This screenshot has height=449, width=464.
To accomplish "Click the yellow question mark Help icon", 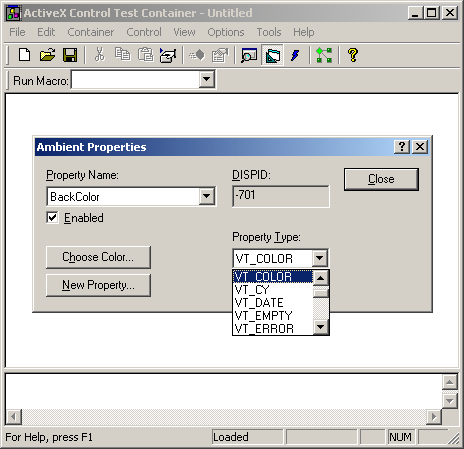I will 353,55.
